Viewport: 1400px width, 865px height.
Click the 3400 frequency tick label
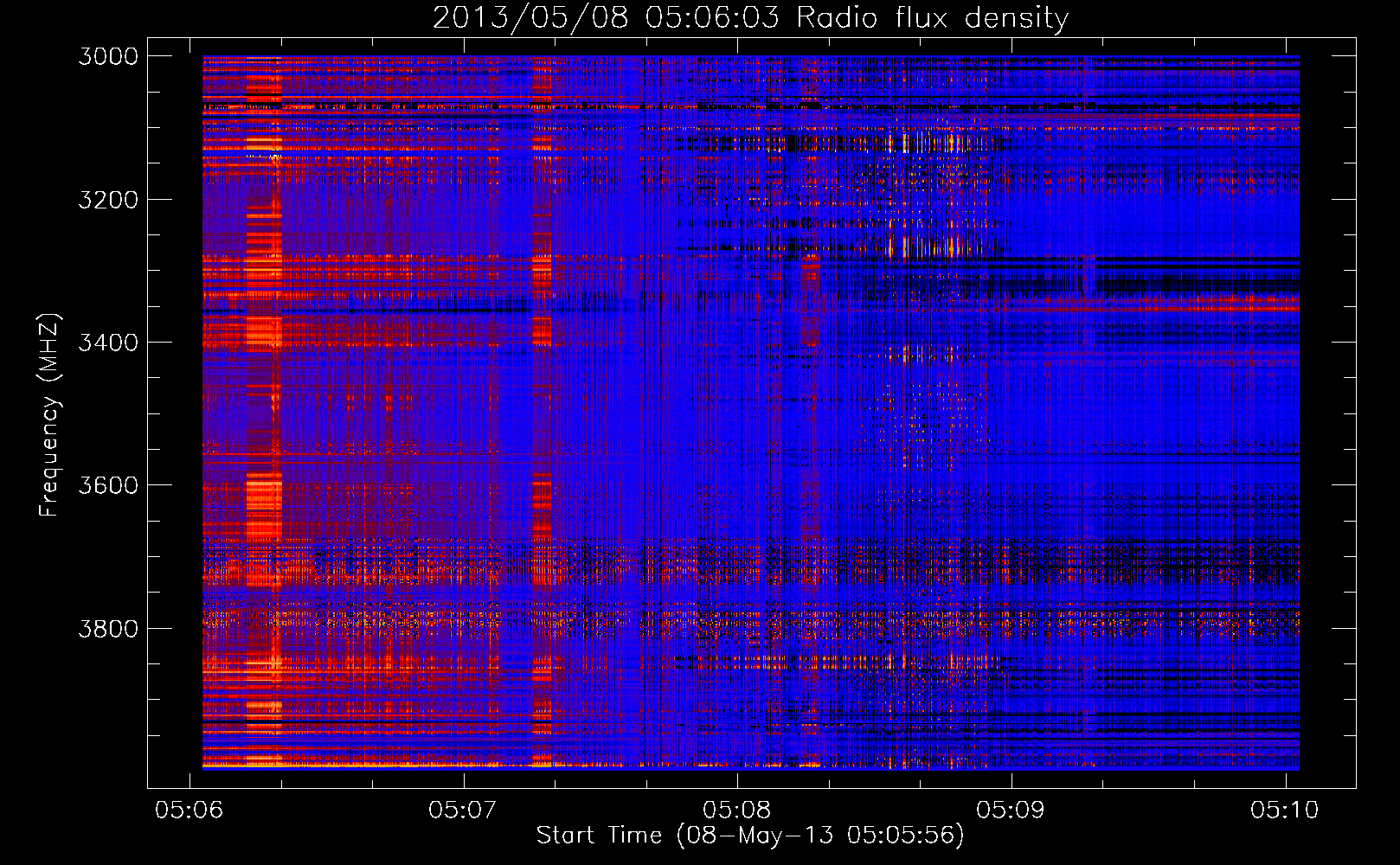[x=108, y=343]
